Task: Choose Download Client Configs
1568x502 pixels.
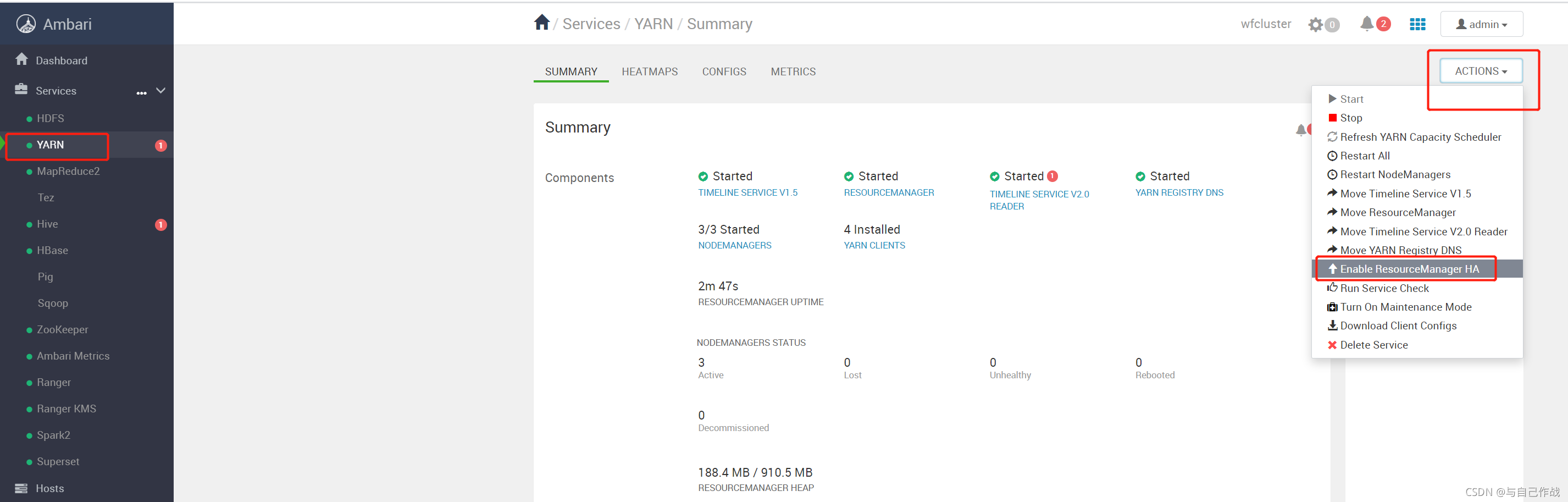Action: point(1417,326)
